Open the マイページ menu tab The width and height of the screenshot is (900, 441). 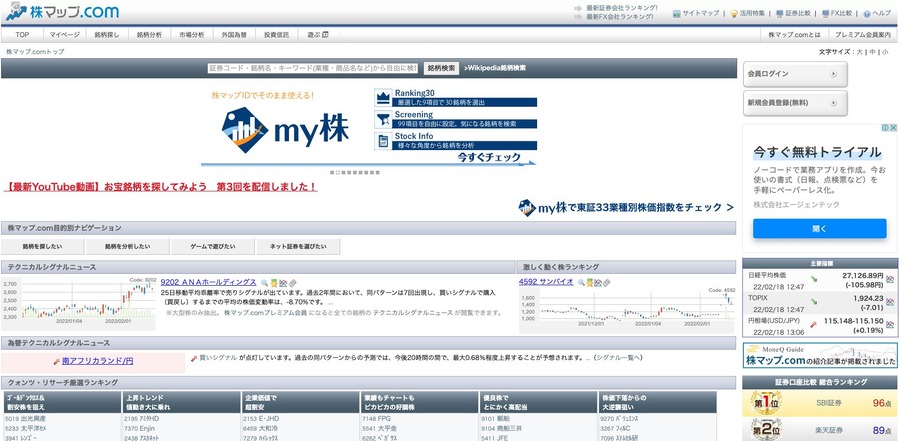64,35
